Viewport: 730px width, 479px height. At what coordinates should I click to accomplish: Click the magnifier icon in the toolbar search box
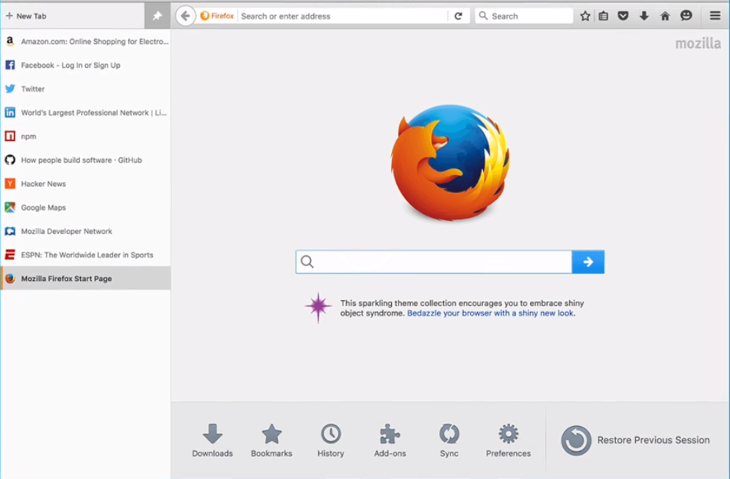click(x=483, y=16)
